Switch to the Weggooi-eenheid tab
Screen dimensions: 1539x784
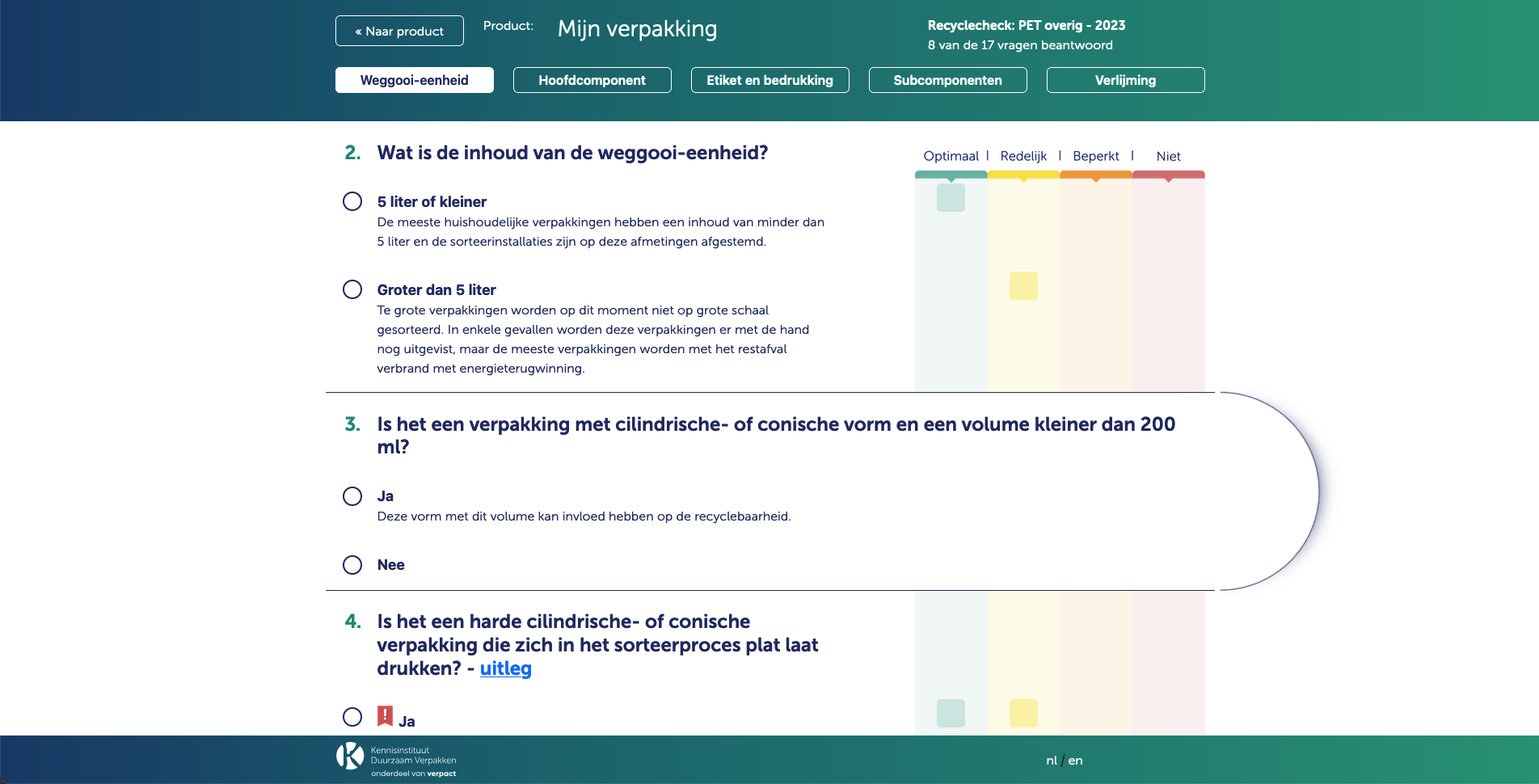[x=414, y=80]
